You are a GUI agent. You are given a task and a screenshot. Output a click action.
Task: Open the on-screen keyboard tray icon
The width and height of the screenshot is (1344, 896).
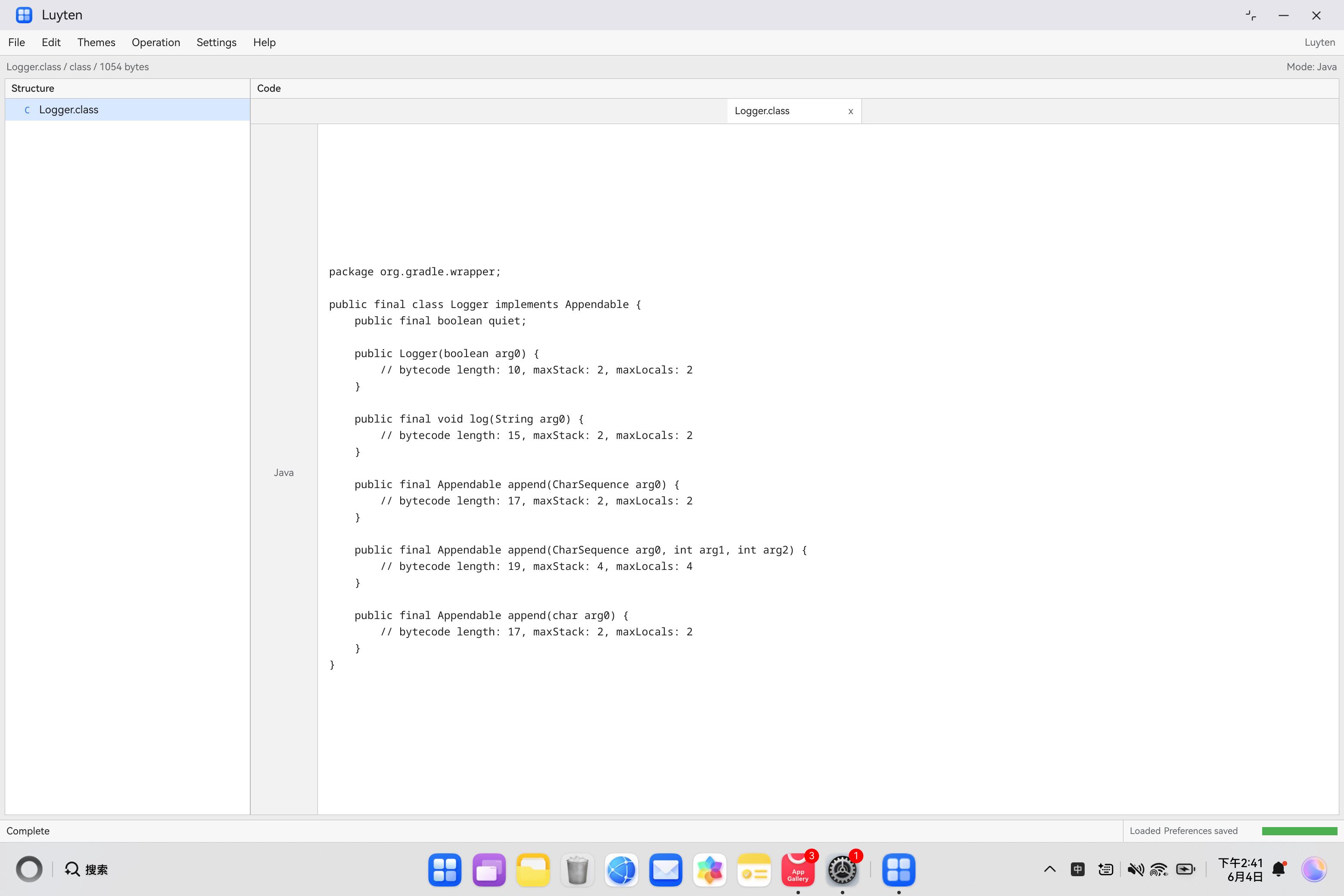coord(1106,869)
